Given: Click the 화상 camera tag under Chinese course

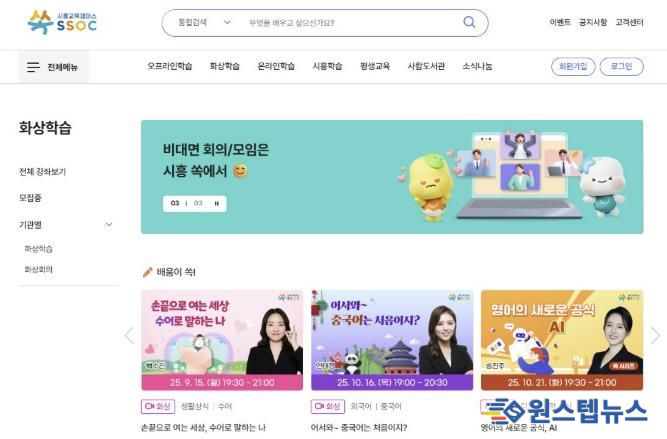Looking at the screenshot, I should coord(328,406).
